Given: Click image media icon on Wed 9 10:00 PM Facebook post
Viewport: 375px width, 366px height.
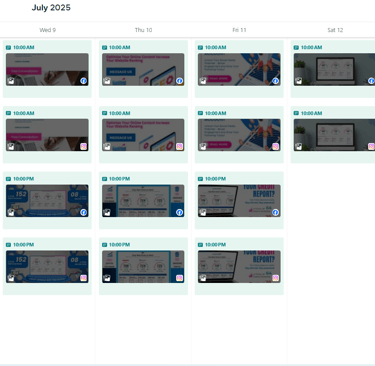Looking at the screenshot, I should [11, 212].
